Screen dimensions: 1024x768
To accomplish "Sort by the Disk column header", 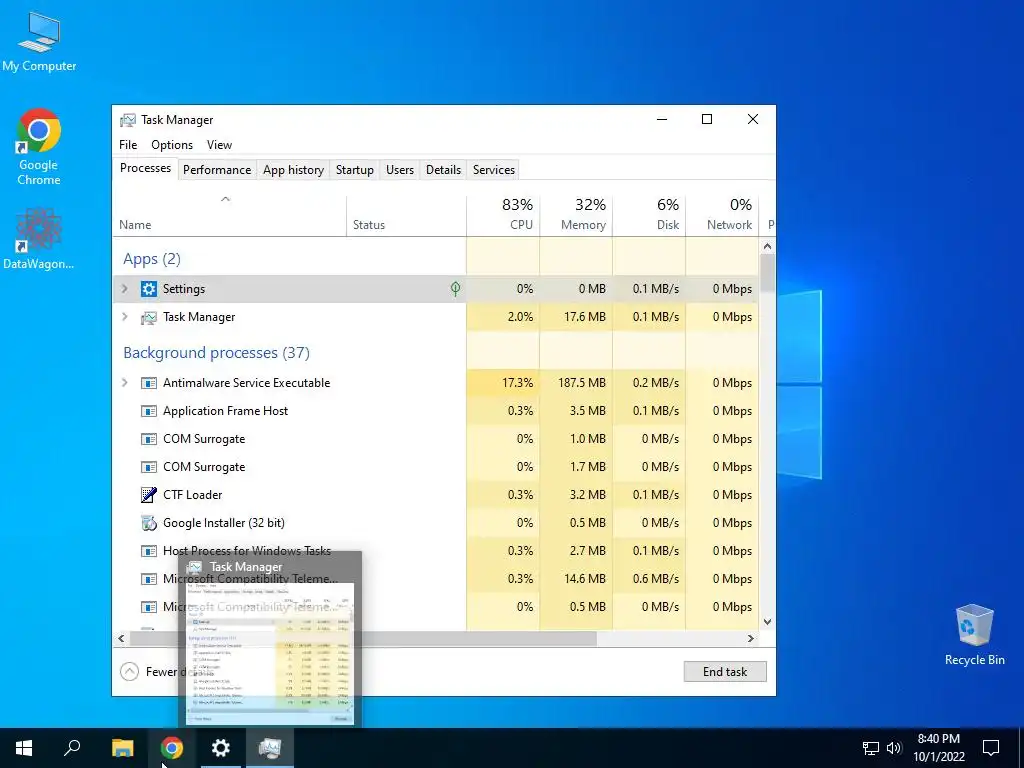I will [x=649, y=215].
